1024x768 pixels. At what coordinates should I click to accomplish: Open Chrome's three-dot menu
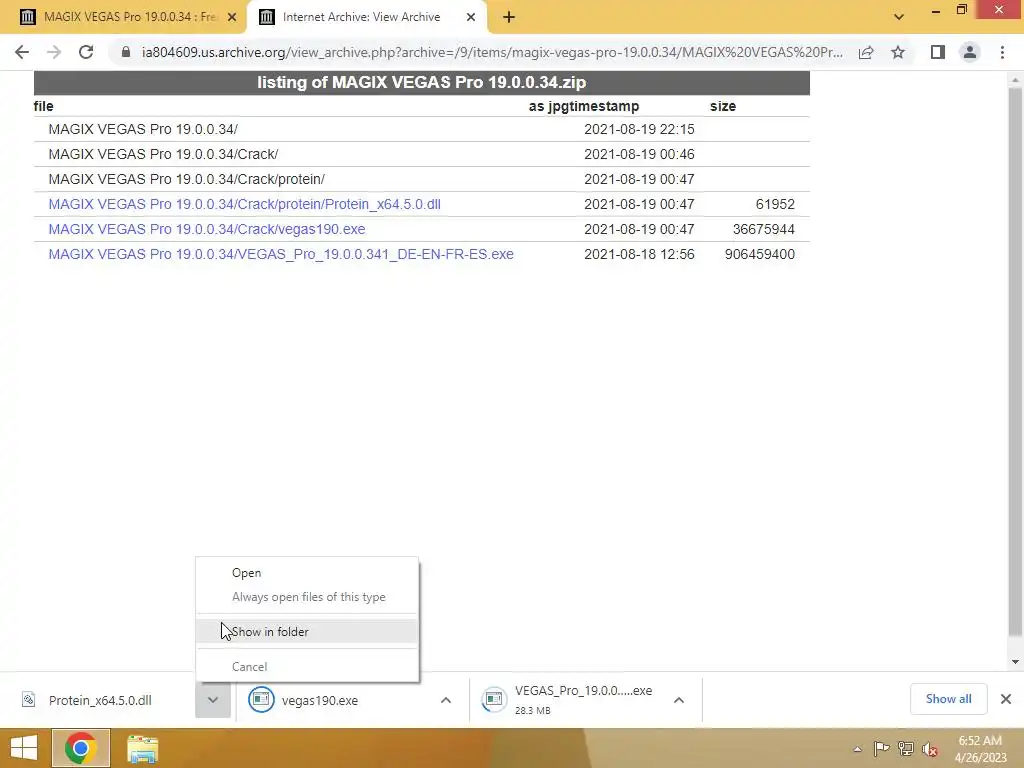(1002, 52)
